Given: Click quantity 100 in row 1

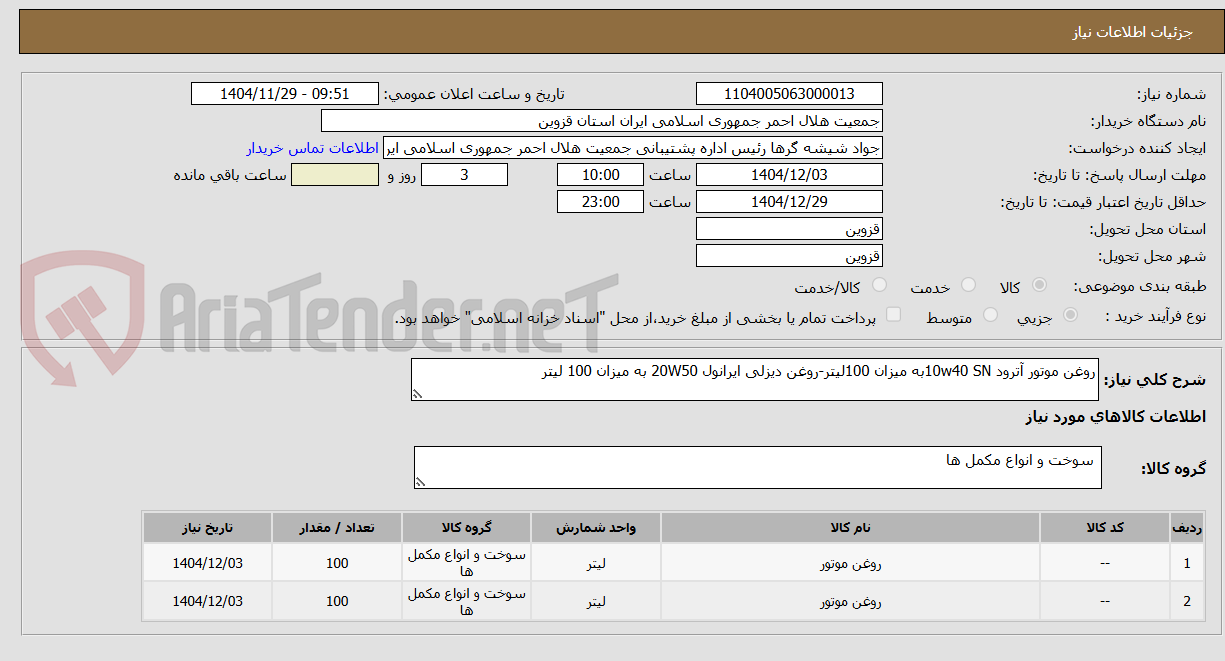Looking at the screenshot, I should [x=337, y=563].
